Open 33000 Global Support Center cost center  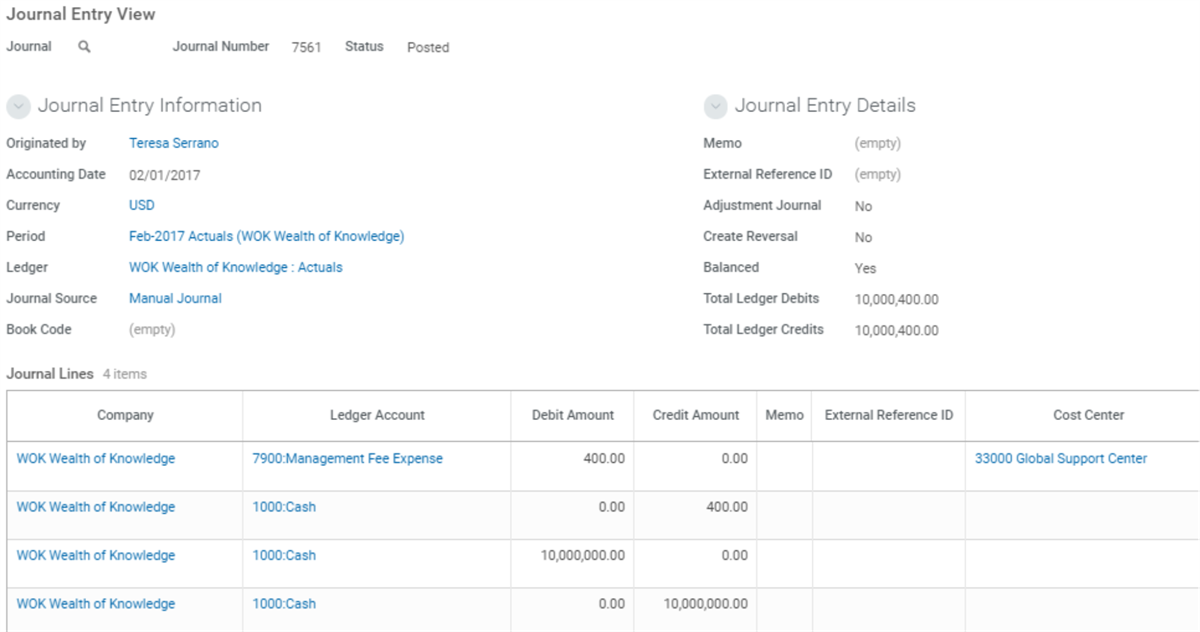coord(1061,458)
